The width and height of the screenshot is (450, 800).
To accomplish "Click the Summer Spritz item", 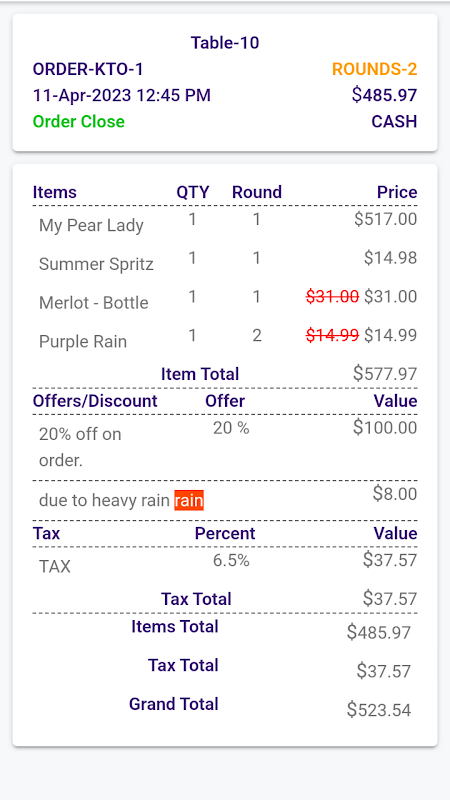I will click(x=96, y=264).
